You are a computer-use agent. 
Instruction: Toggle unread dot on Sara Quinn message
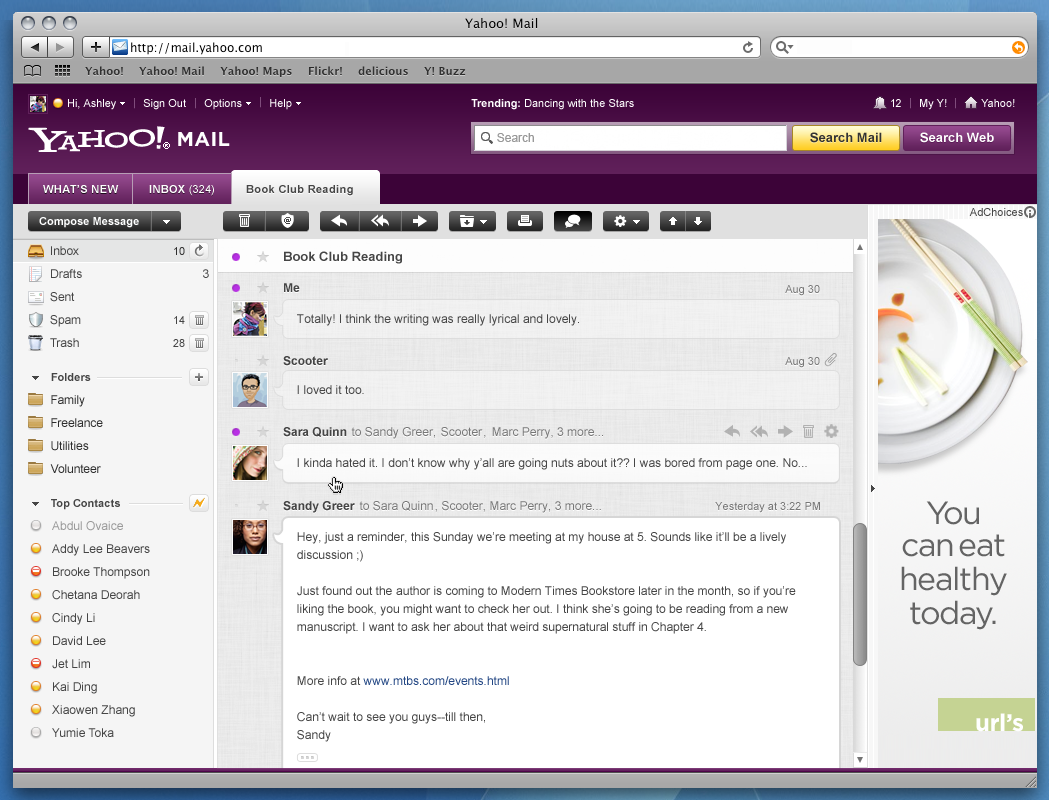[x=236, y=432]
